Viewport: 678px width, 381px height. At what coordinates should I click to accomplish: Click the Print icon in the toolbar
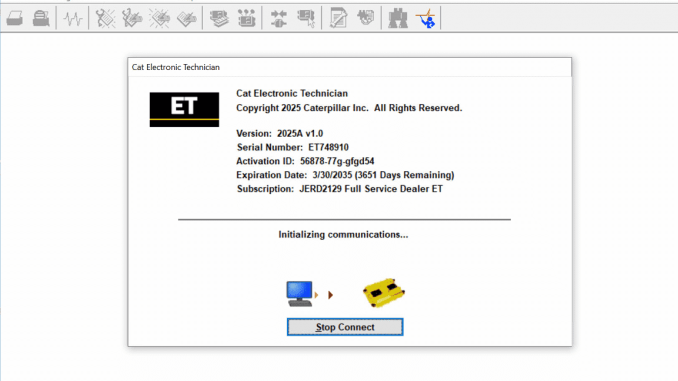tap(15, 19)
